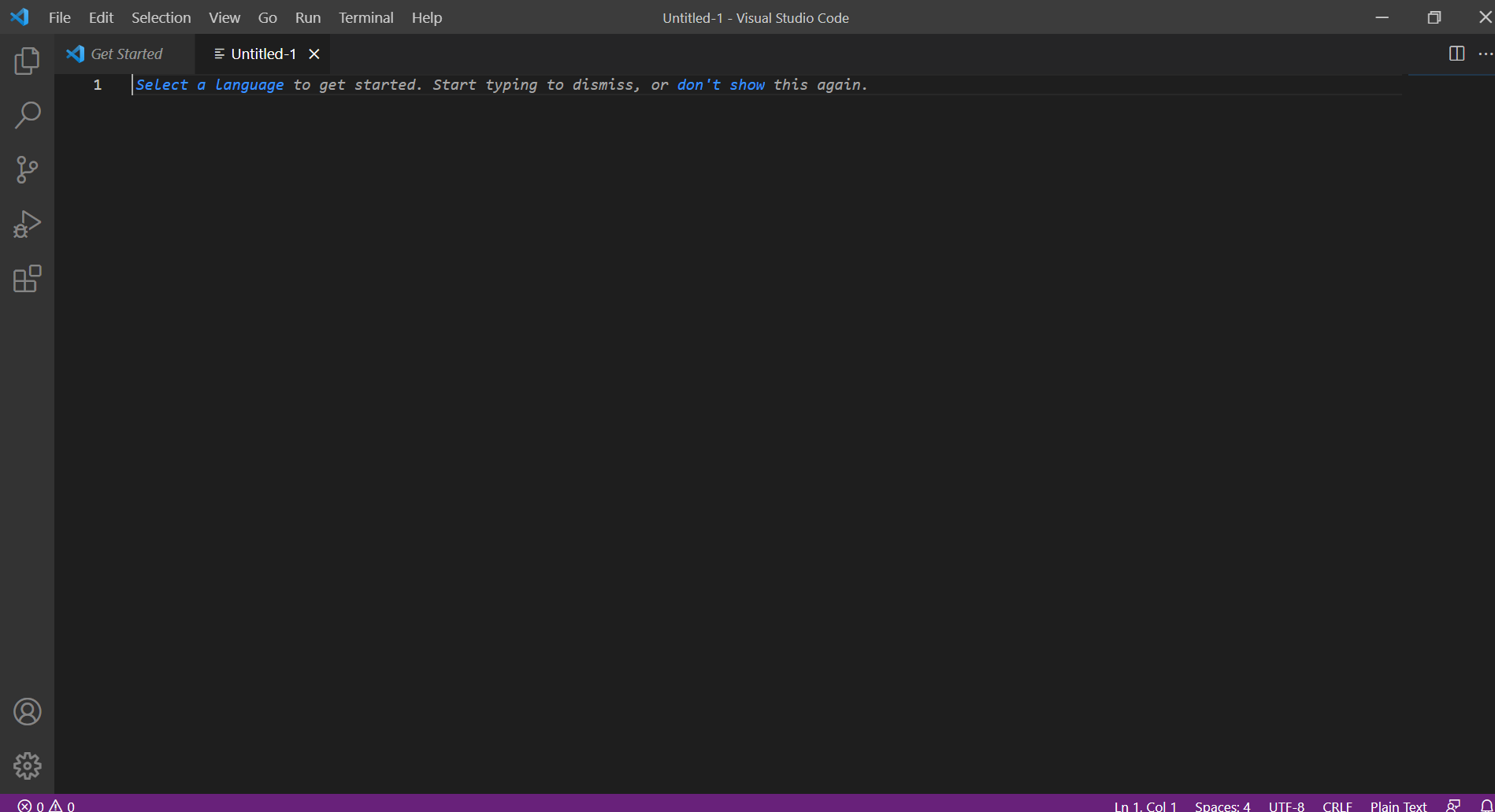Open the Run menu
The image size is (1495, 812).
(308, 17)
